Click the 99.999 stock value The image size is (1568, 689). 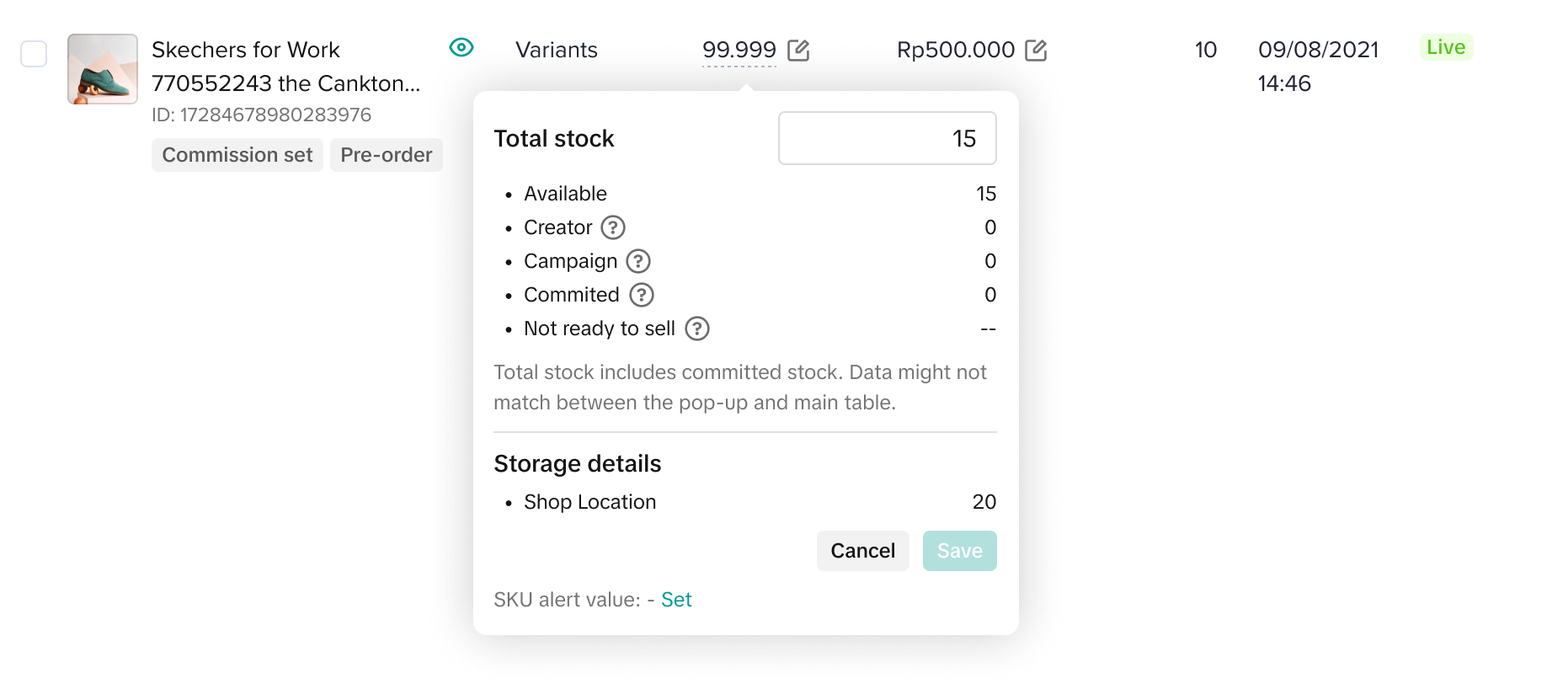click(x=739, y=51)
